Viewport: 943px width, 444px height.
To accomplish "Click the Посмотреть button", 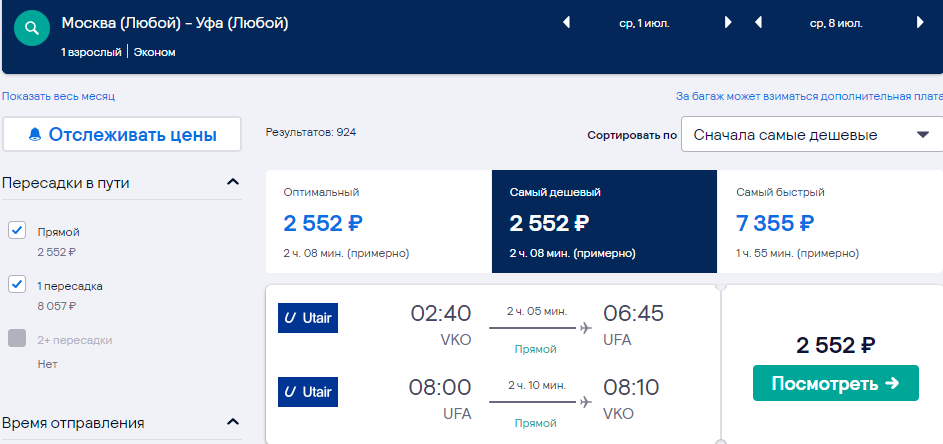I will tap(835, 383).
